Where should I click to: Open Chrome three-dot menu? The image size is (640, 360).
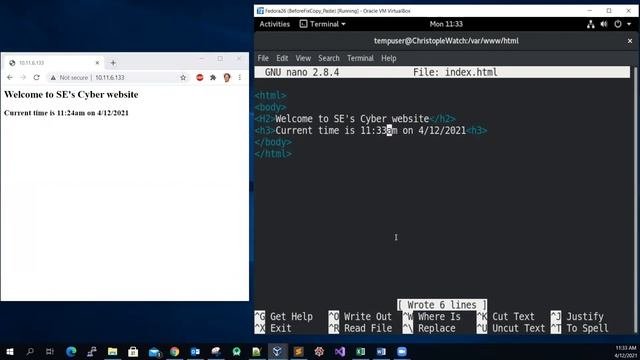click(x=240, y=77)
